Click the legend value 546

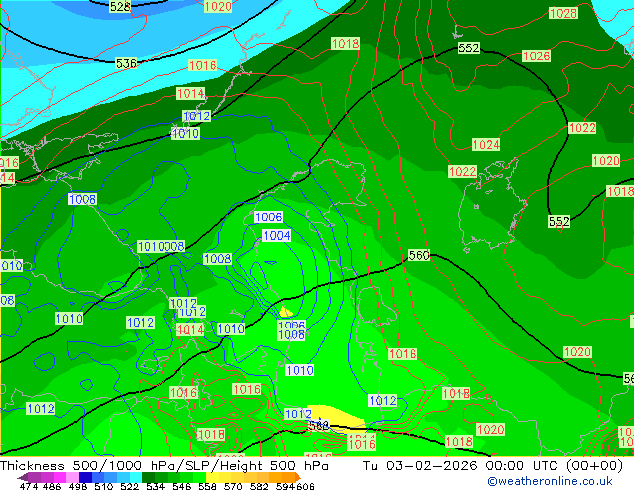point(182,486)
